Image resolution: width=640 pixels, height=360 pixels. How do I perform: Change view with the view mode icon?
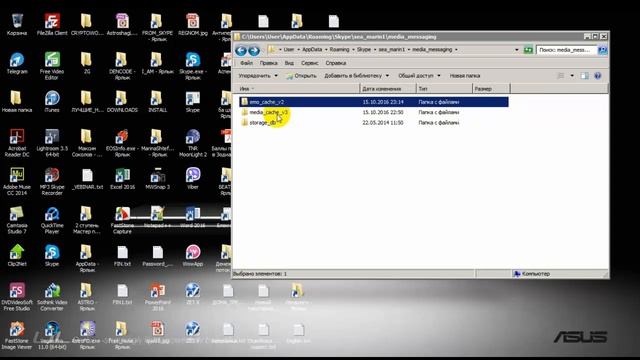(x=561, y=76)
